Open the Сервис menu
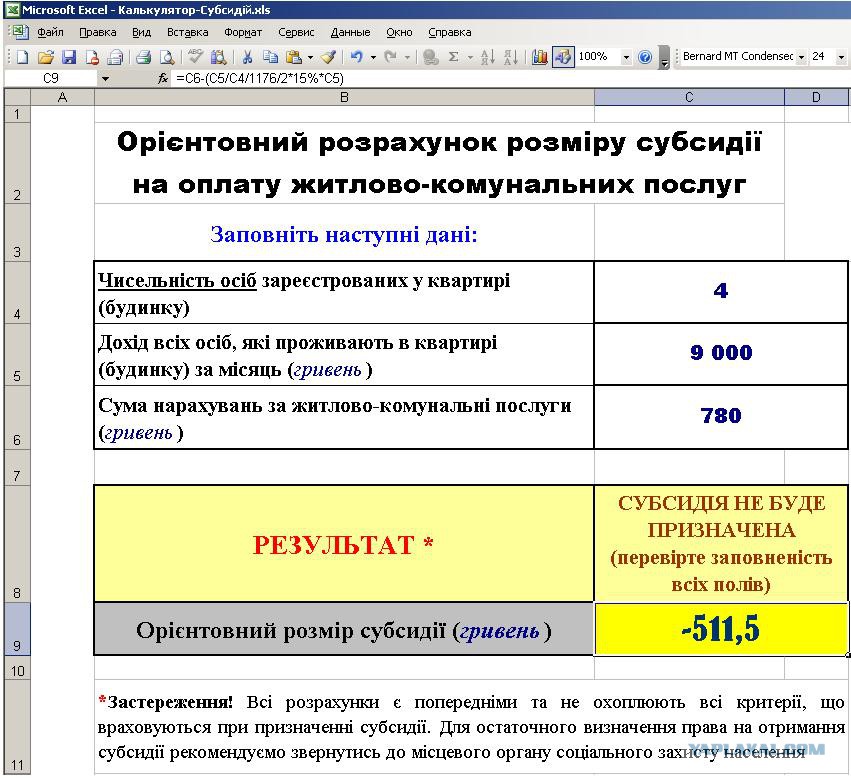 [x=296, y=33]
